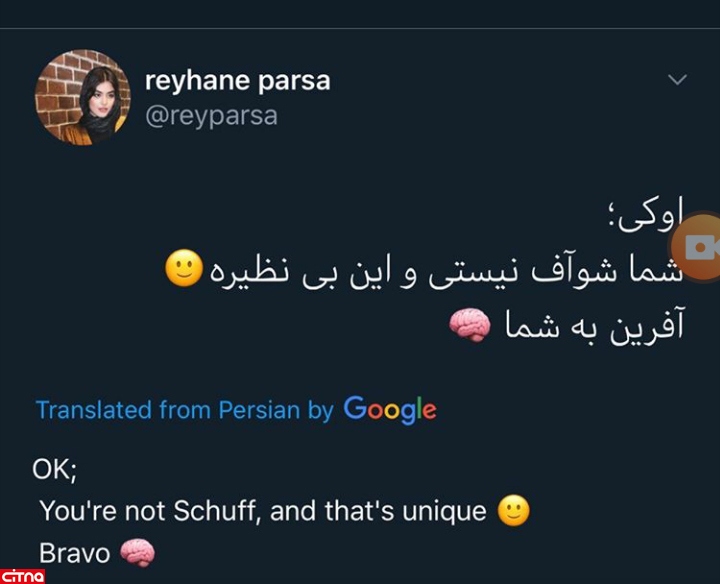Viewport: 720px width, 584px height.
Task: Click the smiley emoji in the Persian text
Action: 184,269
